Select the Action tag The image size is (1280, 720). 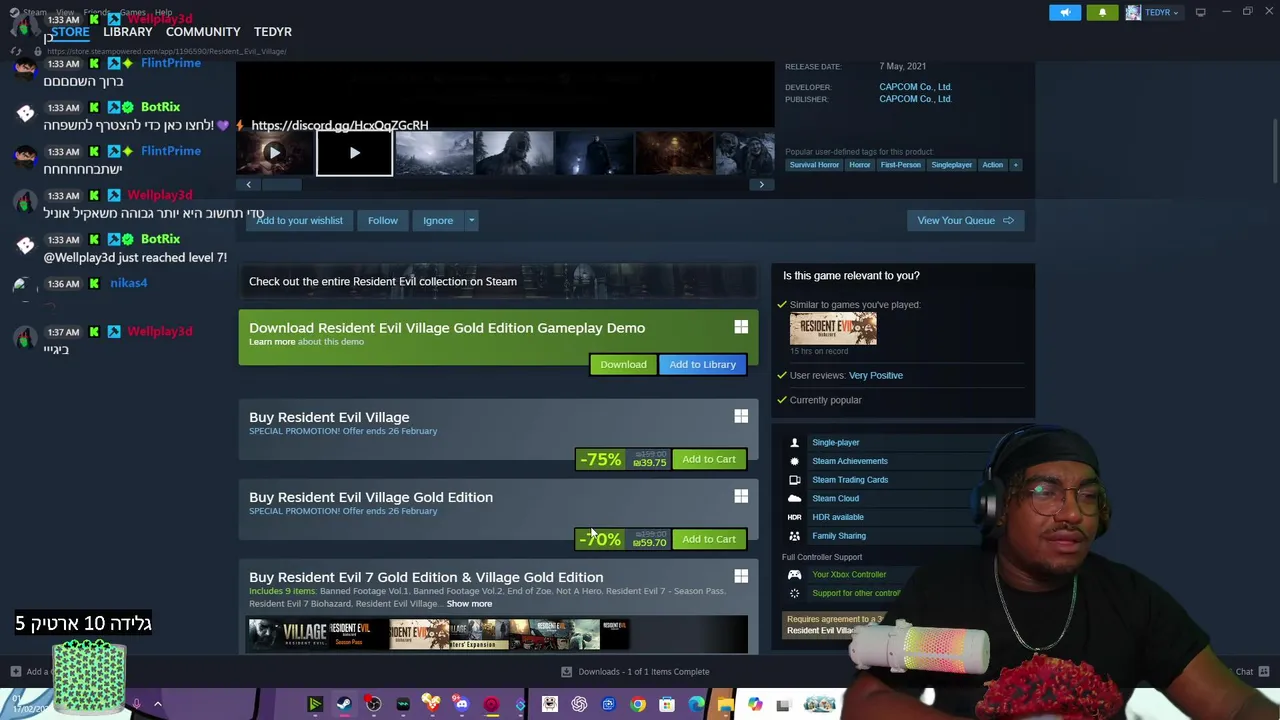(x=992, y=165)
